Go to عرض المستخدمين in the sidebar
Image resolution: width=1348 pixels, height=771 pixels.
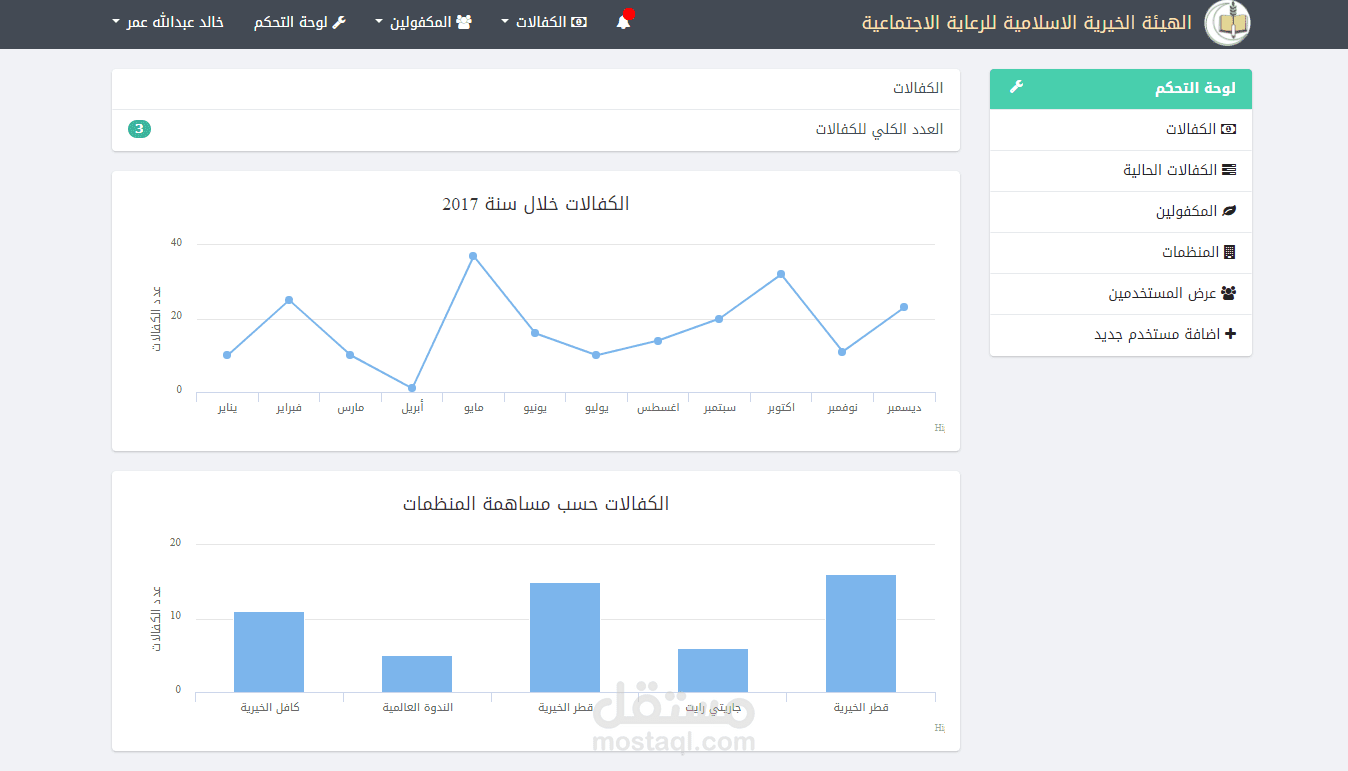click(1120, 293)
